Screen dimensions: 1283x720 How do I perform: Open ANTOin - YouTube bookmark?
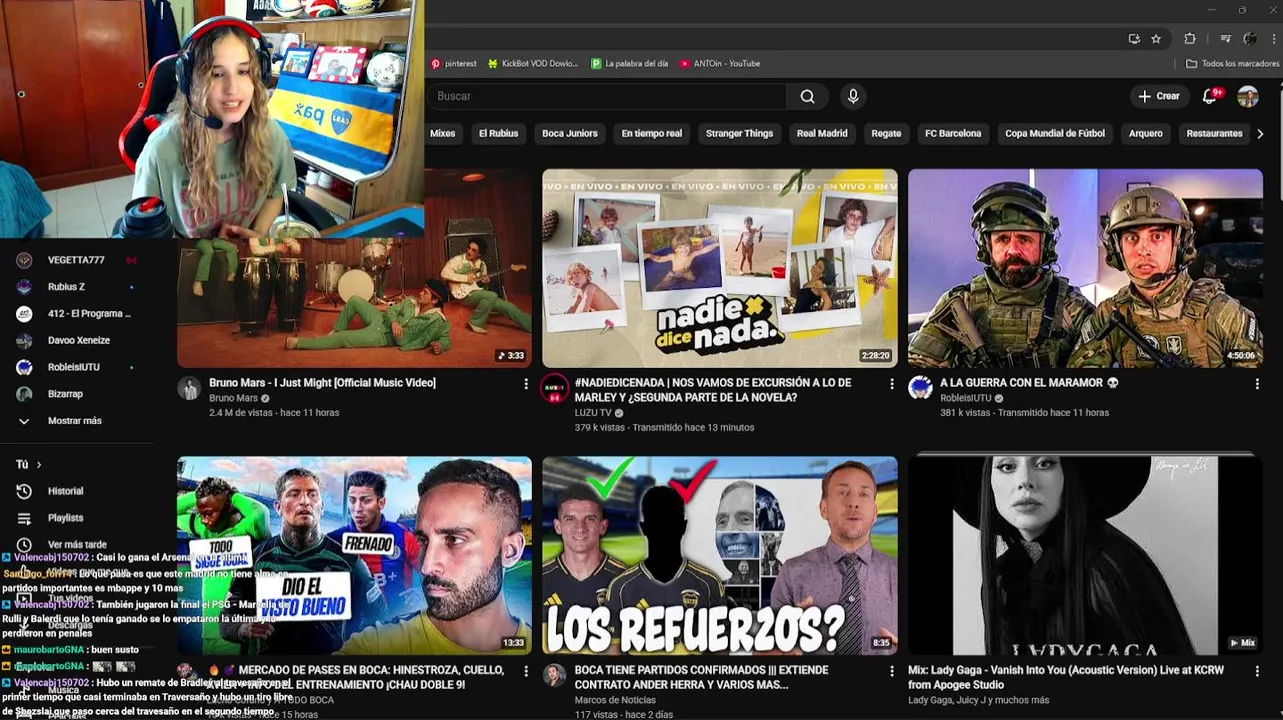(x=720, y=63)
